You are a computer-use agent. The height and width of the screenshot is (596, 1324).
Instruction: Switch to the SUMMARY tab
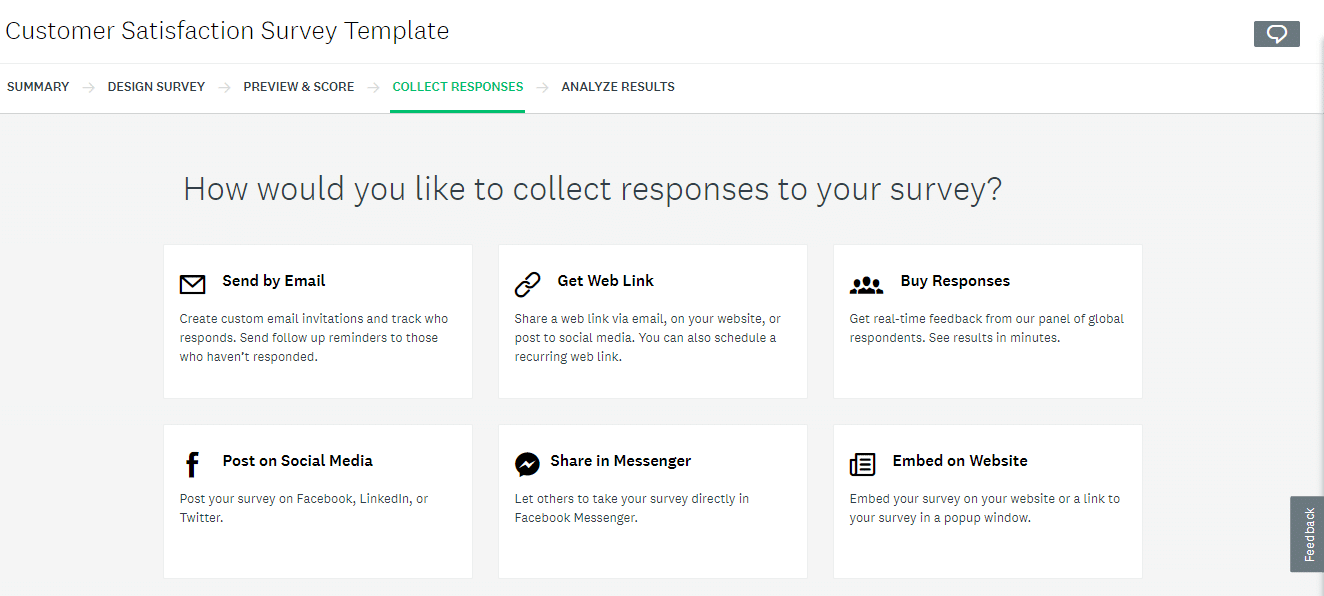click(38, 87)
